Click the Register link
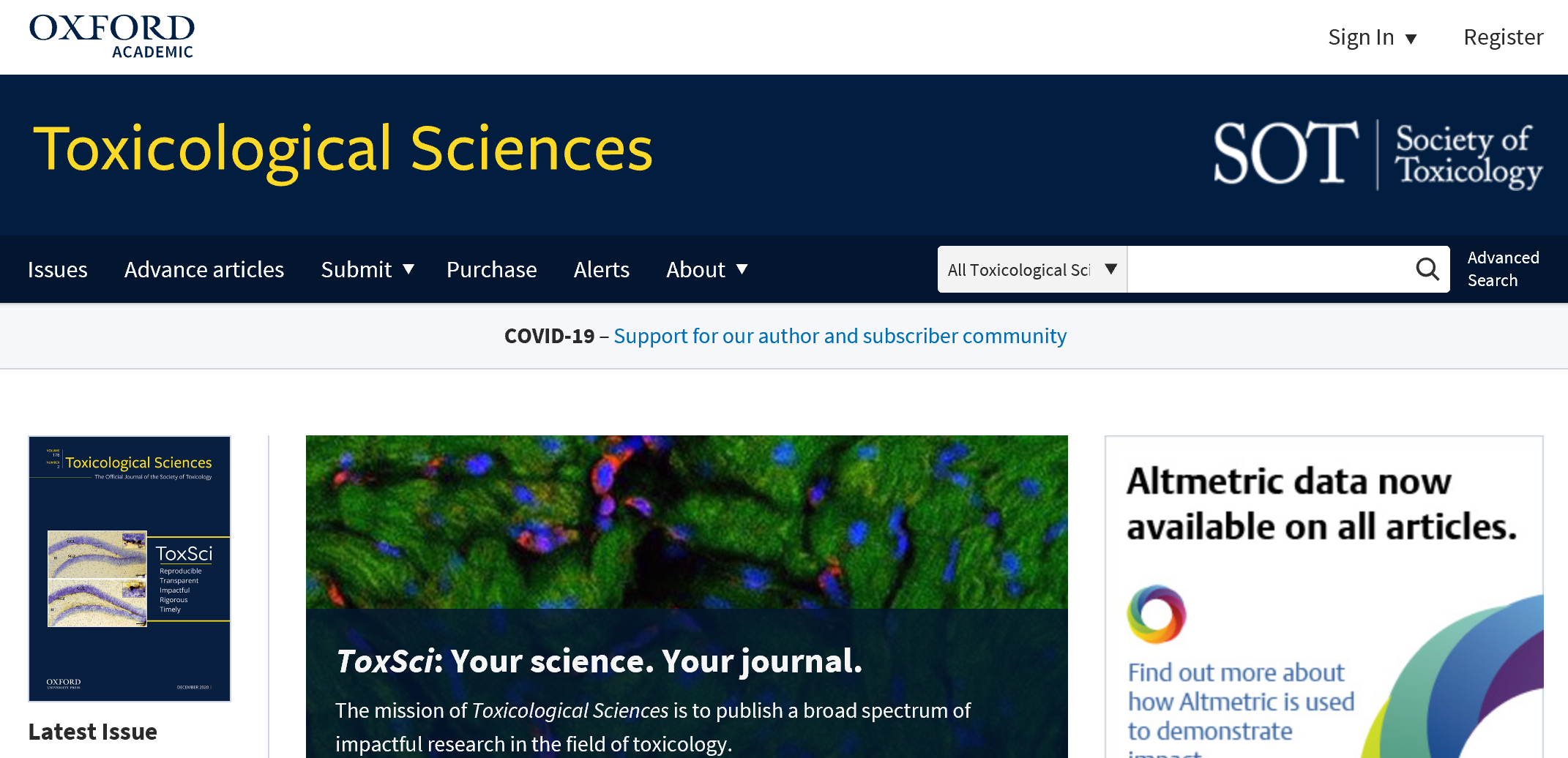This screenshot has width=1568, height=758. (x=1504, y=37)
